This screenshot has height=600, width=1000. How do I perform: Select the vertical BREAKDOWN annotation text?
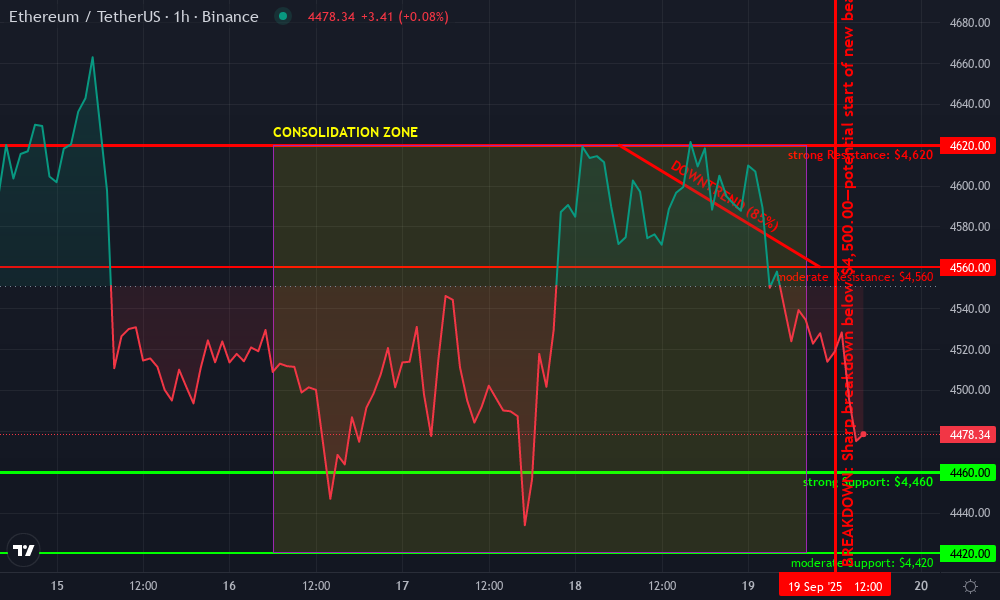(x=848, y=283)
